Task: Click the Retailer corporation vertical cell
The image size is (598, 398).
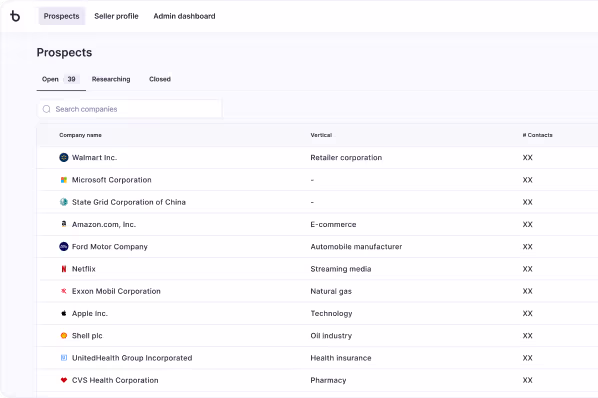Action: click(346, 157)
